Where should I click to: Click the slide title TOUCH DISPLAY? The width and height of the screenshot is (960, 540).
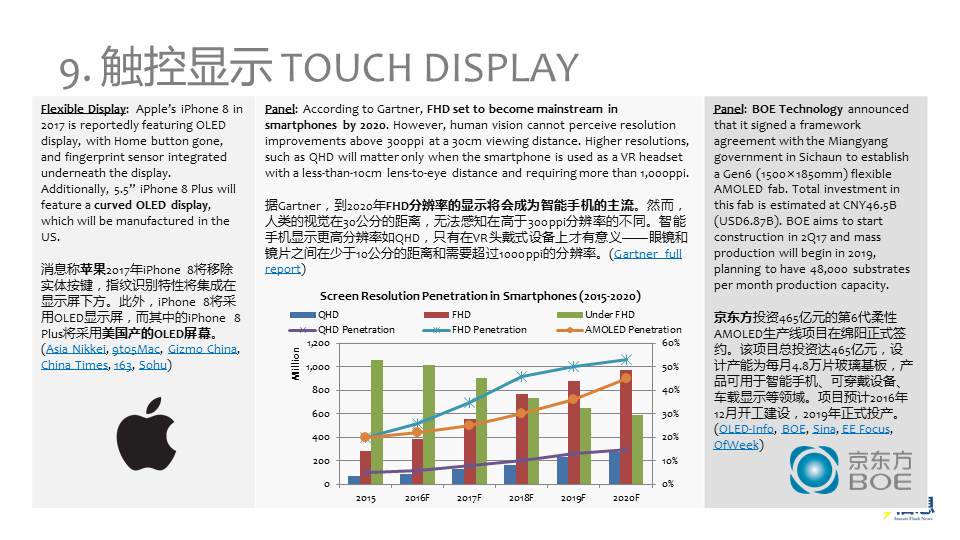coord(429,67)
